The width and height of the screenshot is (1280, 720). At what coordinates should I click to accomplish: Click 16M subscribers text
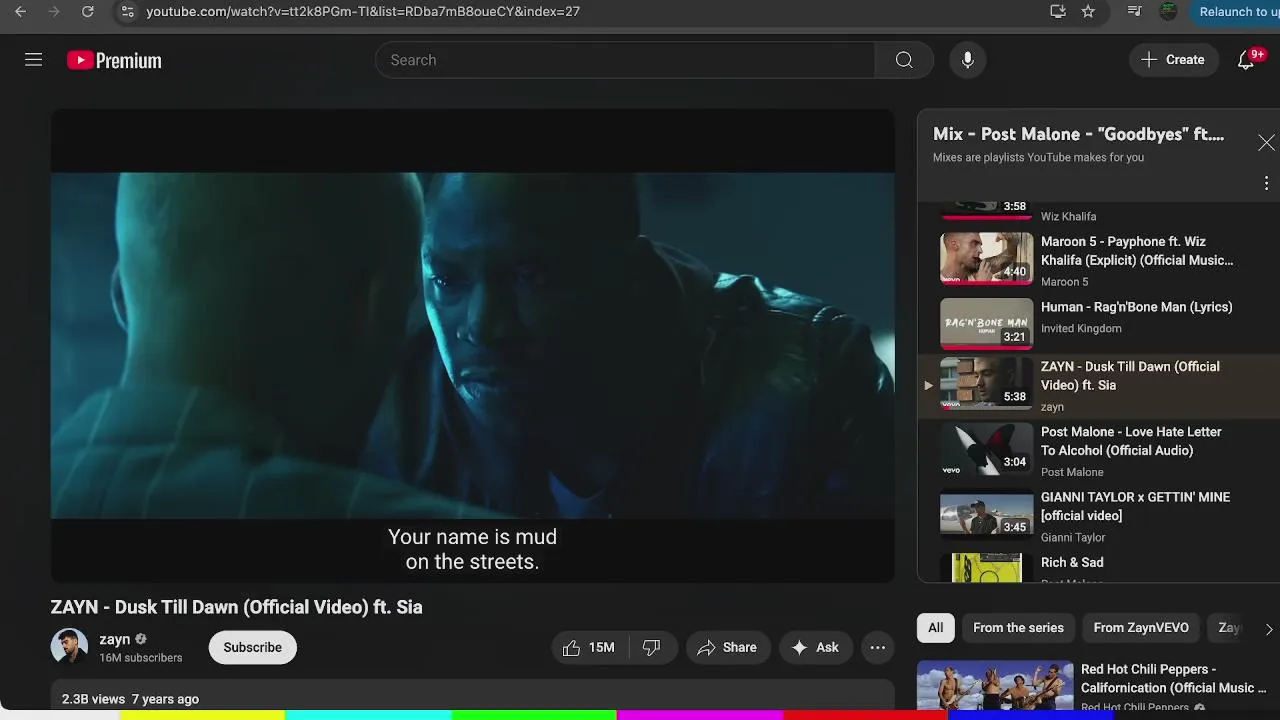(140, 658)
